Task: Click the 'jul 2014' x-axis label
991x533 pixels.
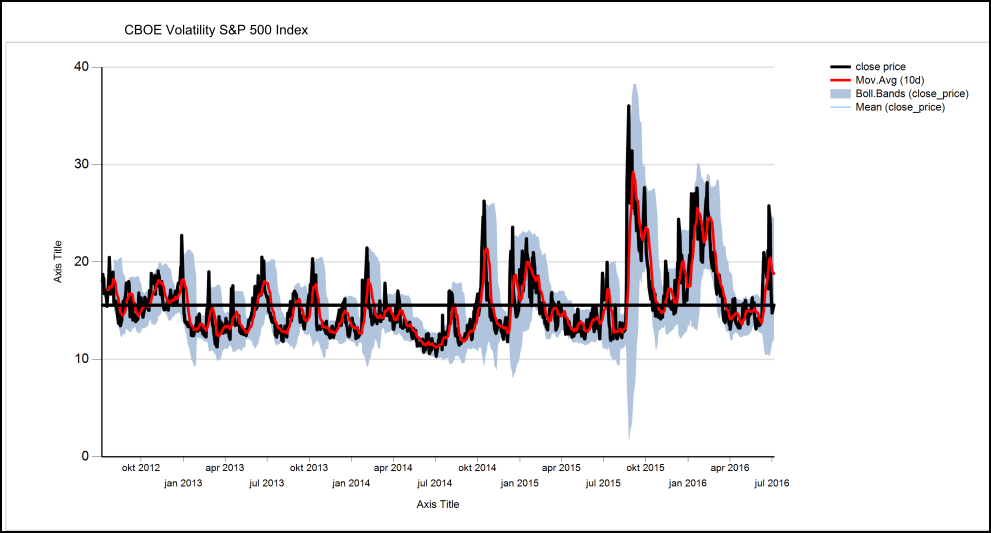Action: [435, 483]
